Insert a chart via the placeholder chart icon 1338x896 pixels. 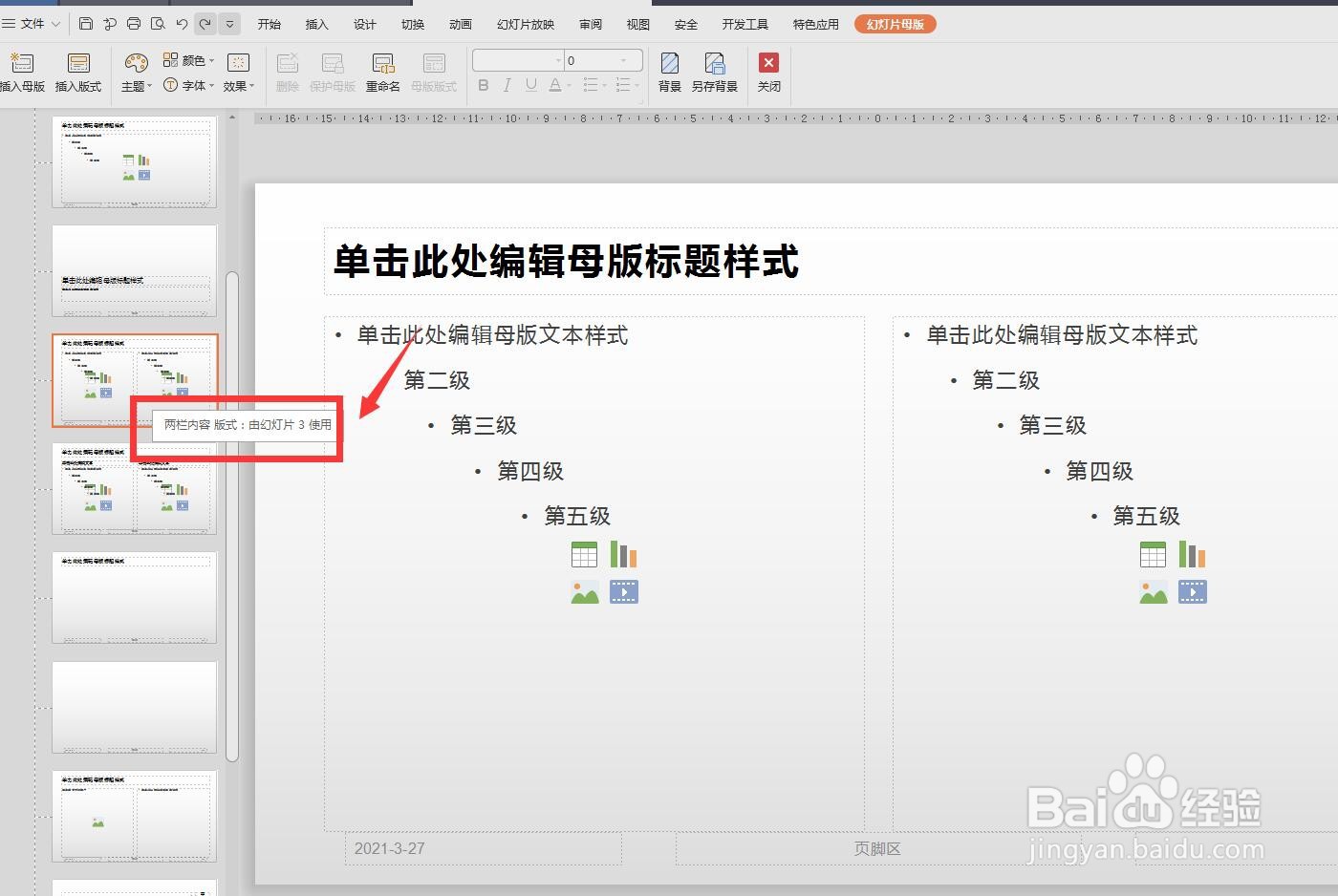(623, 554)
